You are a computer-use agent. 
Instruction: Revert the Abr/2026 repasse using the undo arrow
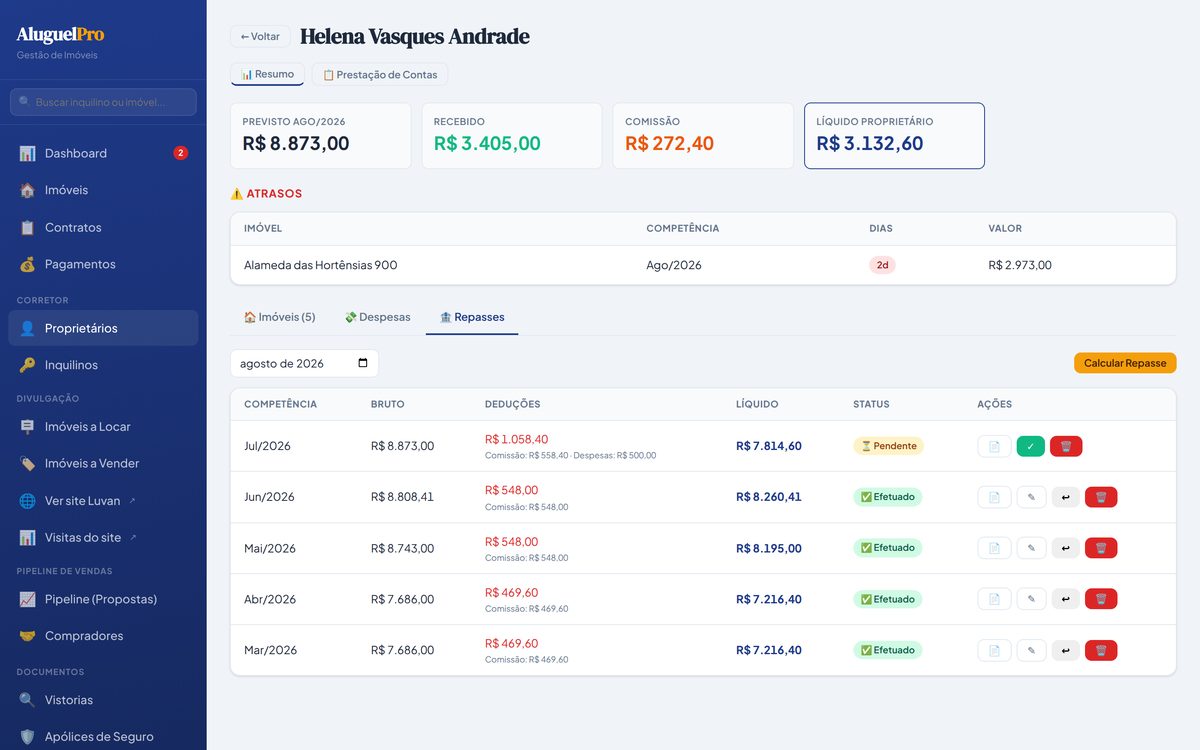pos(1065,599)
